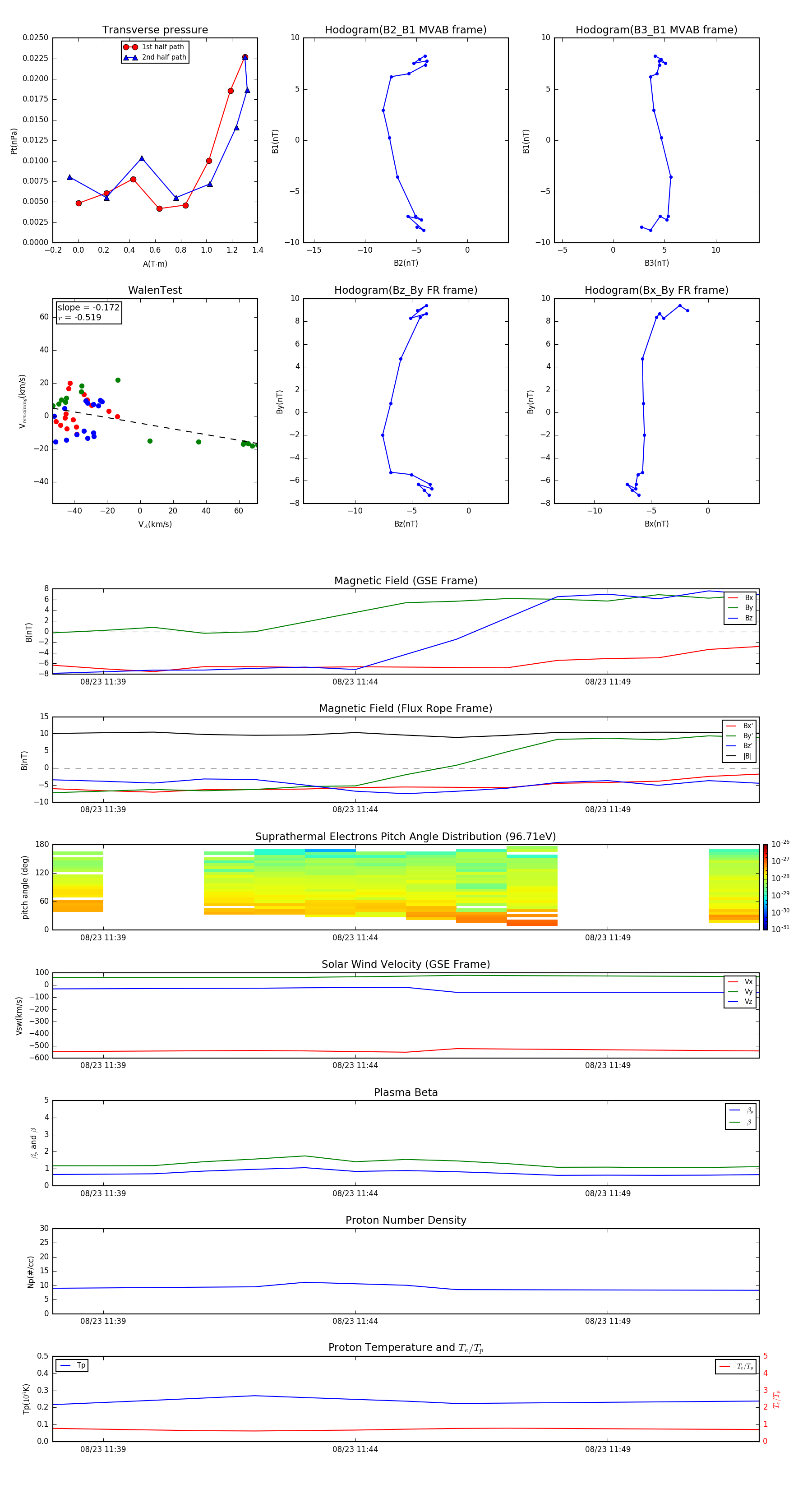Screen dimensions: 812x1489
Task: Click the "Hodogram(B2_B1 MVAB frame)" title
Action: click(406, 30)
